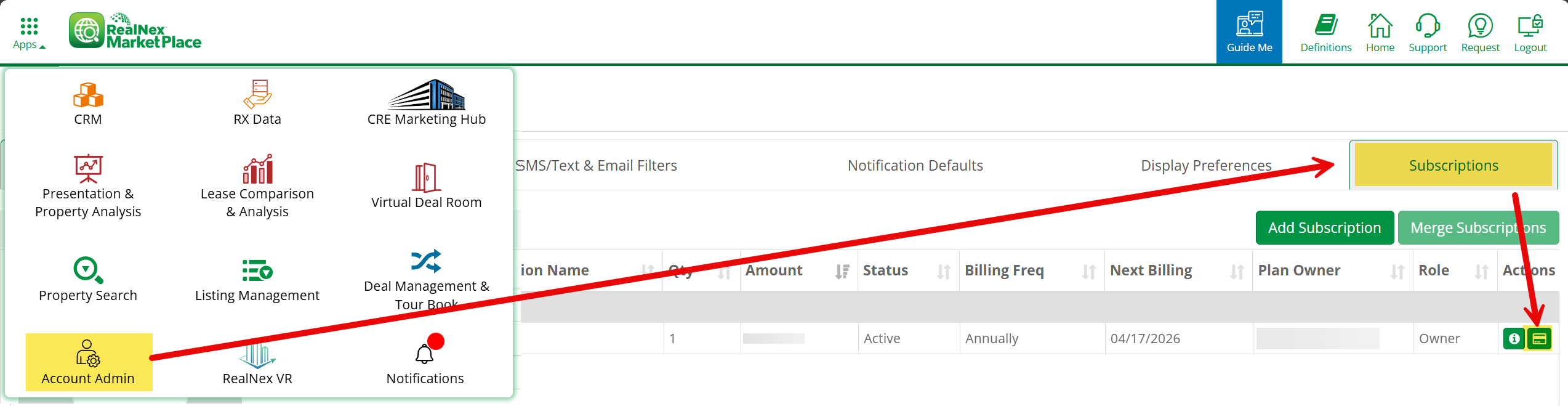Screen dimensions: 1568x406
Task: Open Account Admin app
Action: [x=89, y=362]
